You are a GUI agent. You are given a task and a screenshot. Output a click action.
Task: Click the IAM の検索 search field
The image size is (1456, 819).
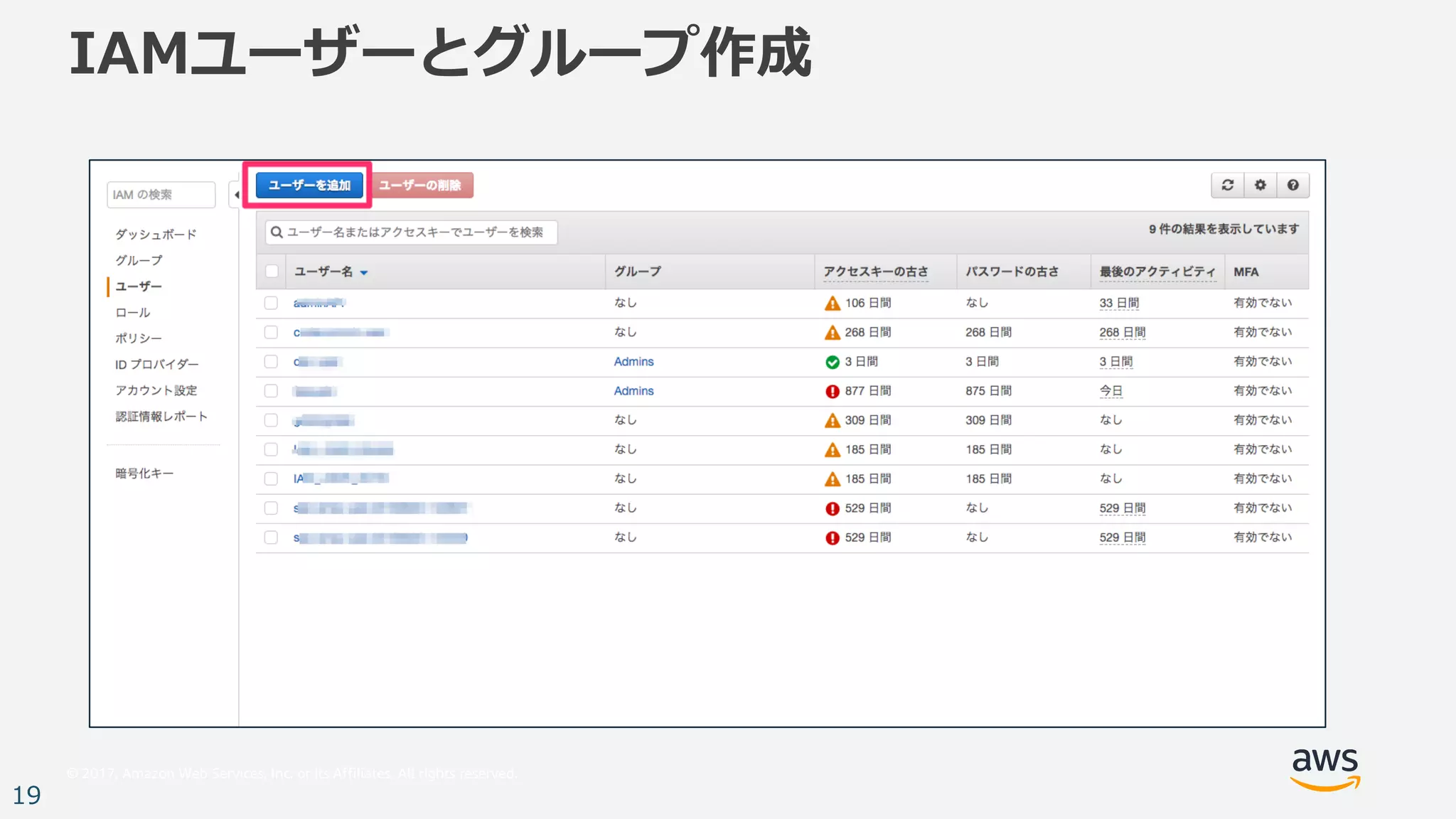pos(161,195)
